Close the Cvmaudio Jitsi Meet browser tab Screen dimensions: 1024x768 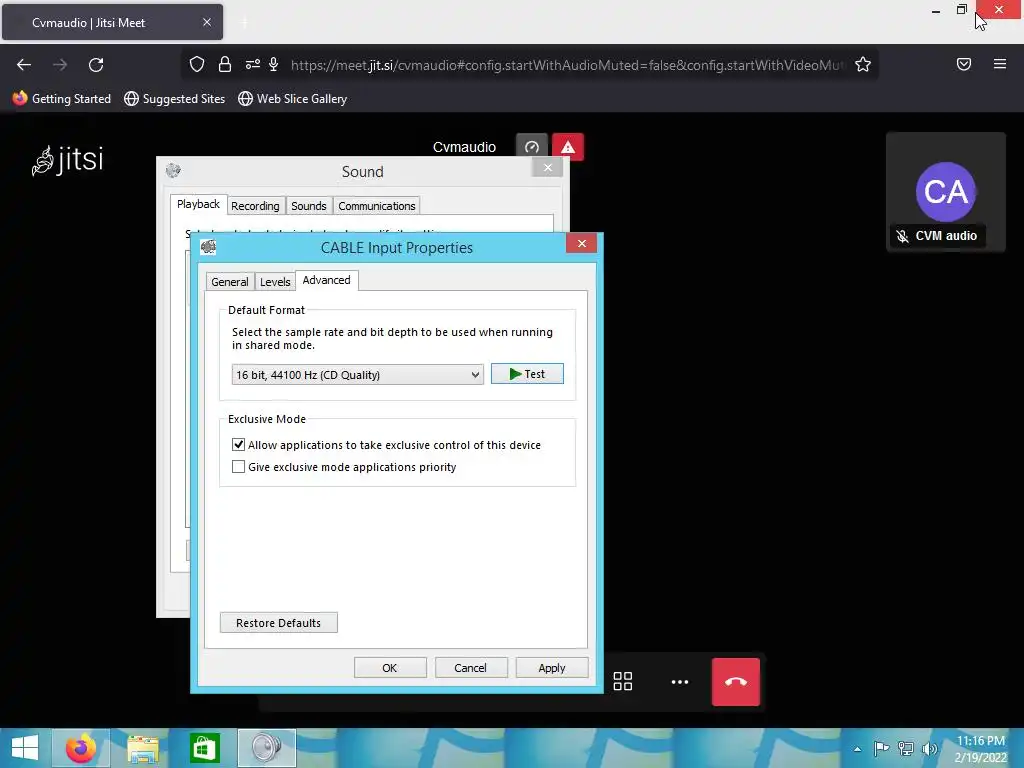(207, 22)
